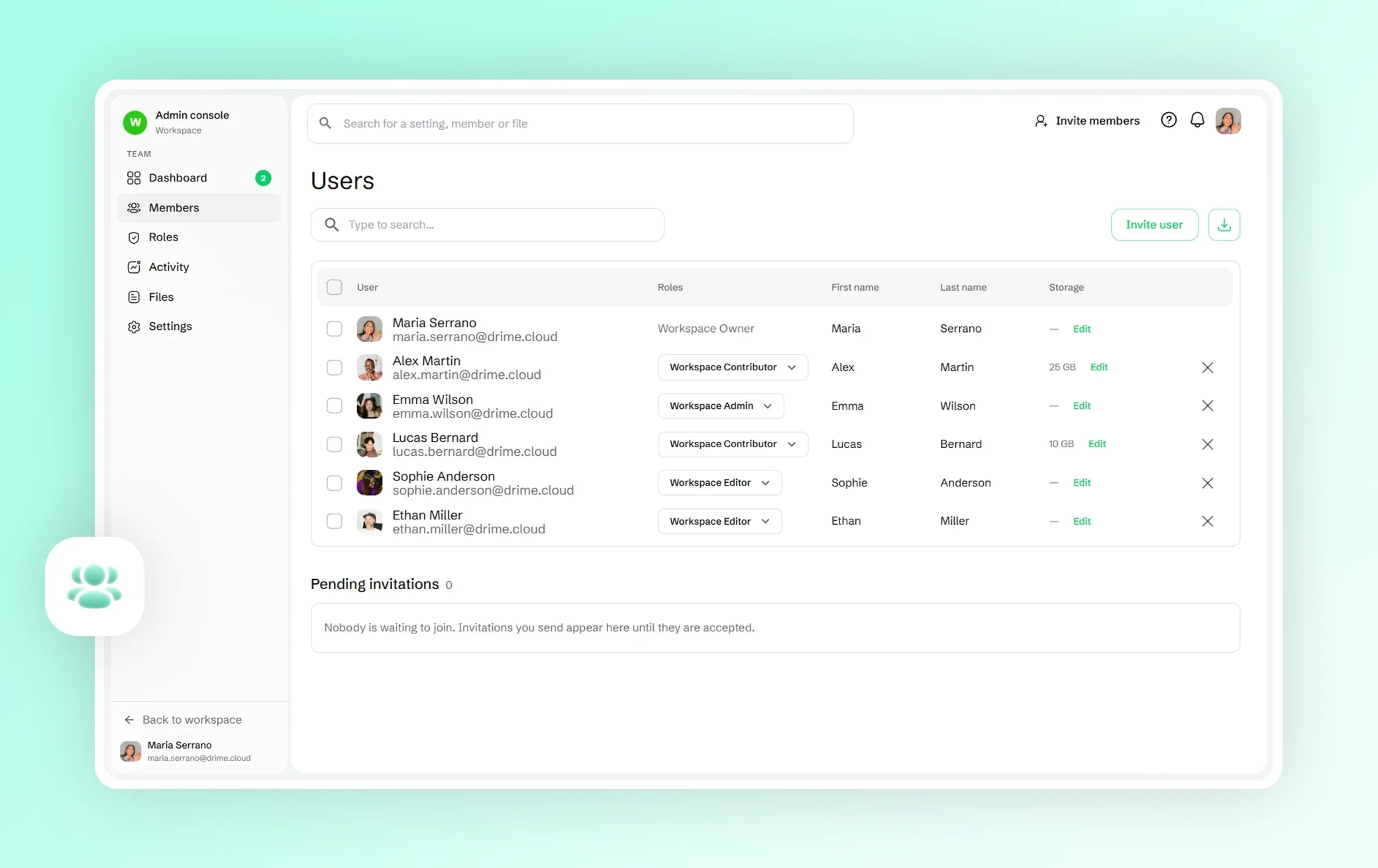The width and height of the screenshot is (1378, 868).
Task: Select Members in the sidebar
Action: pyautogui.click(x=199, y=208)
